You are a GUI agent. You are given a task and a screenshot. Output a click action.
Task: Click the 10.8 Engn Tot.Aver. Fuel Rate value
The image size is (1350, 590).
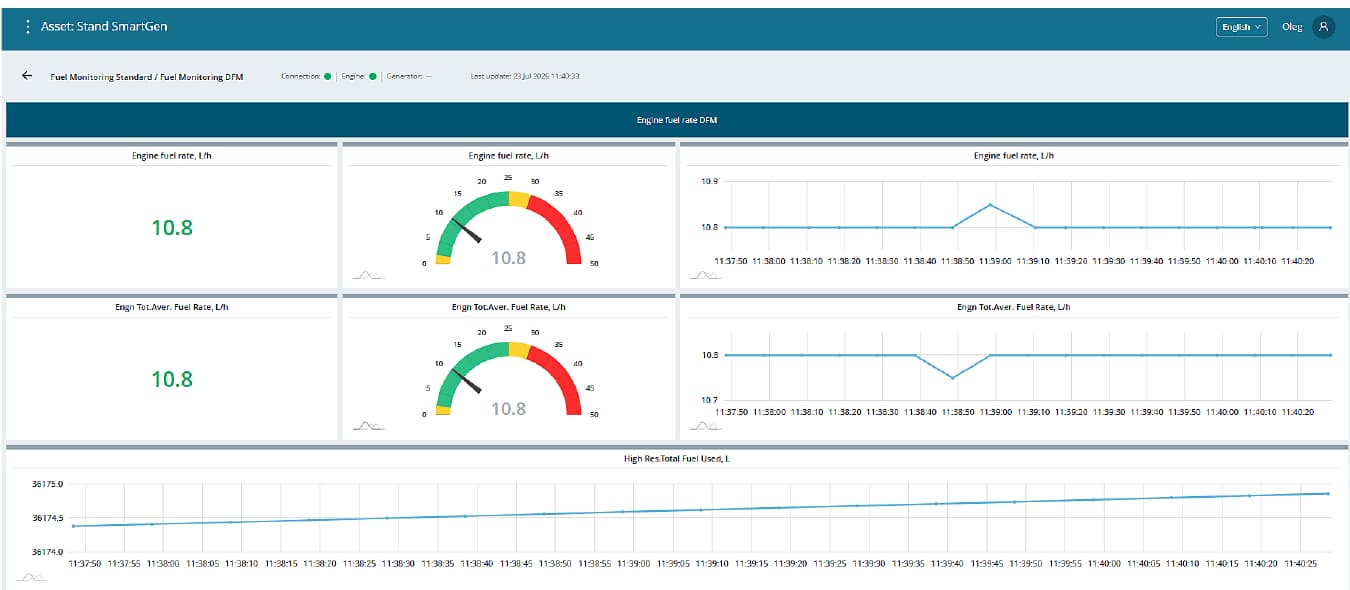[172, 379]
